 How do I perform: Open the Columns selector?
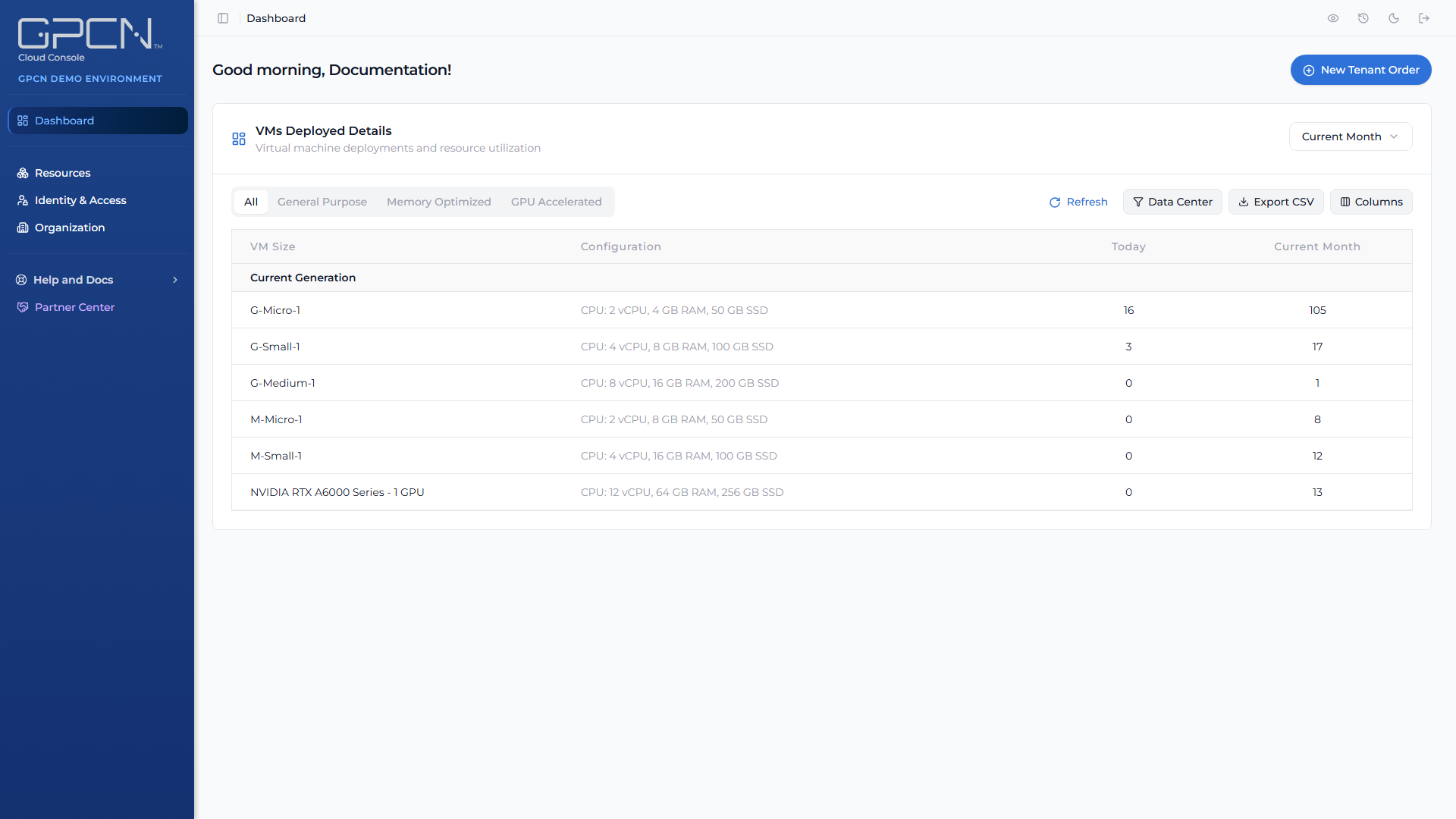click(x=1371, y=202)
